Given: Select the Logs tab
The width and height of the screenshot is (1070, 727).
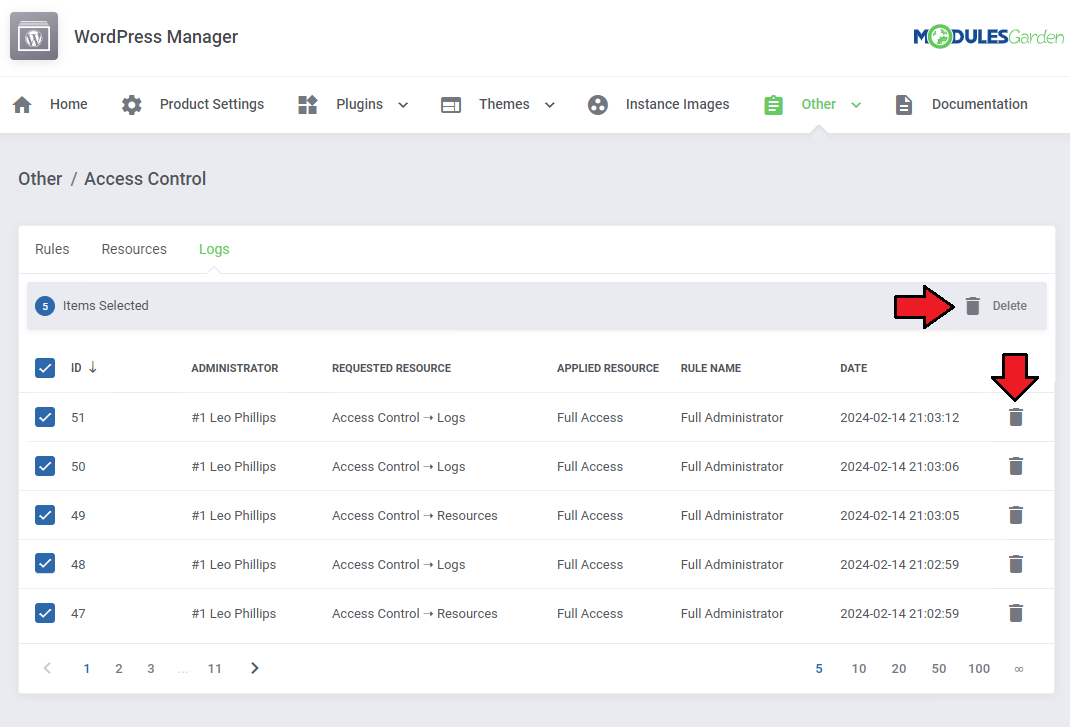Looking at the screenshot, I should 214,250.
